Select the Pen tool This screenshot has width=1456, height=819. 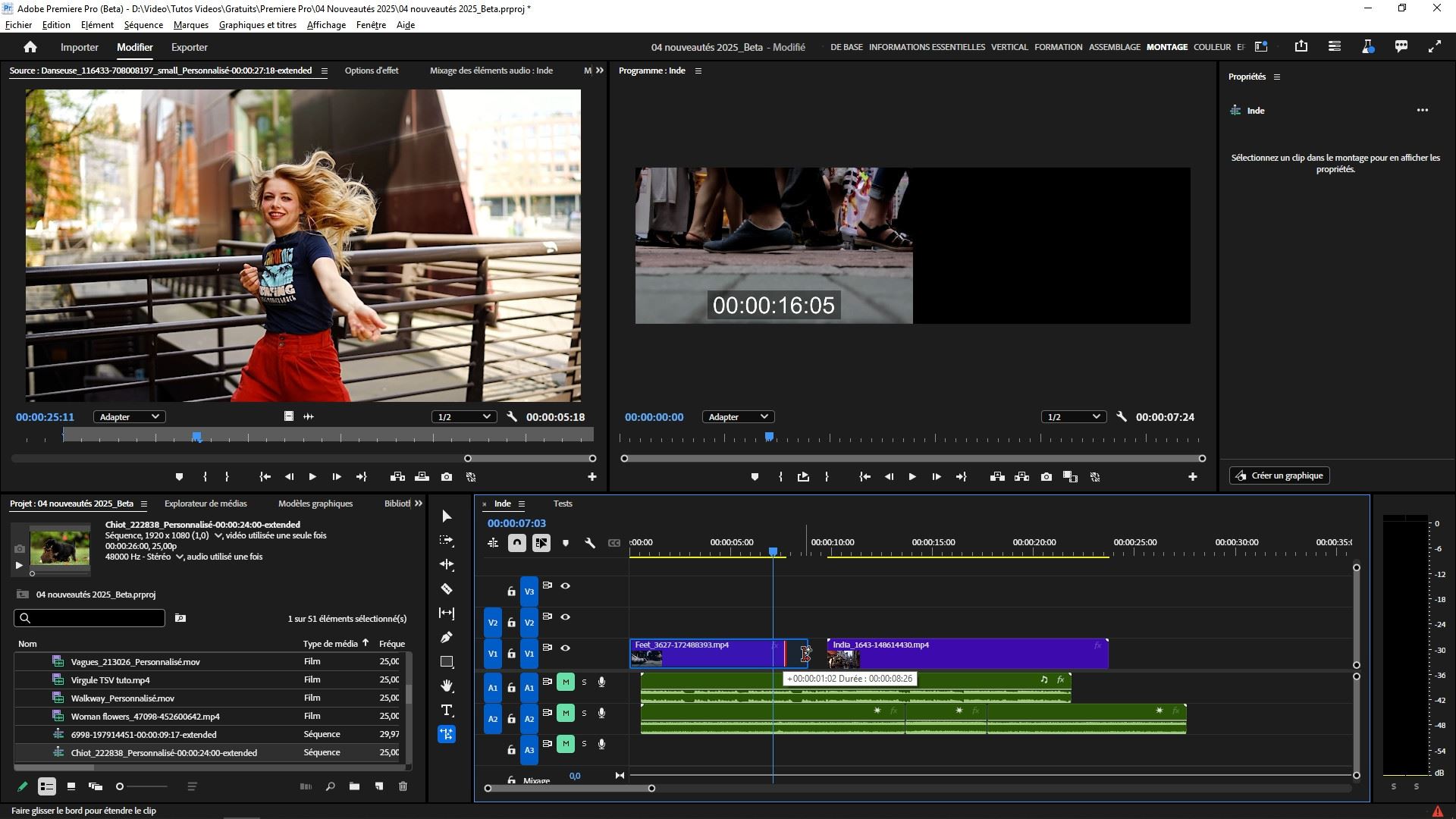point(447,638)
